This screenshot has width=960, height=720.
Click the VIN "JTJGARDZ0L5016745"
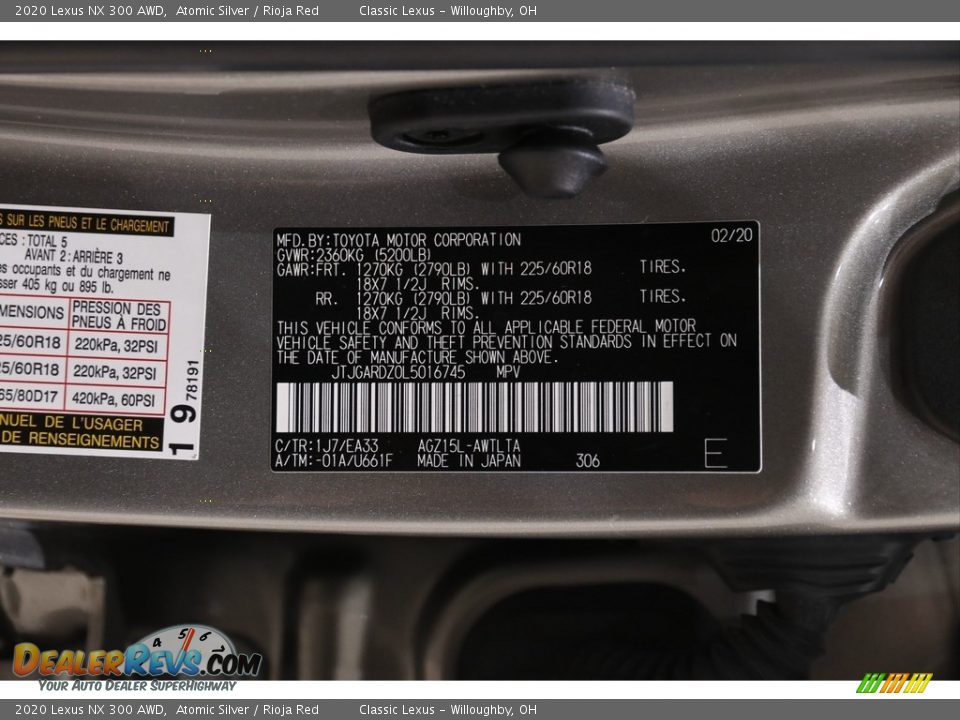(399, 372)
